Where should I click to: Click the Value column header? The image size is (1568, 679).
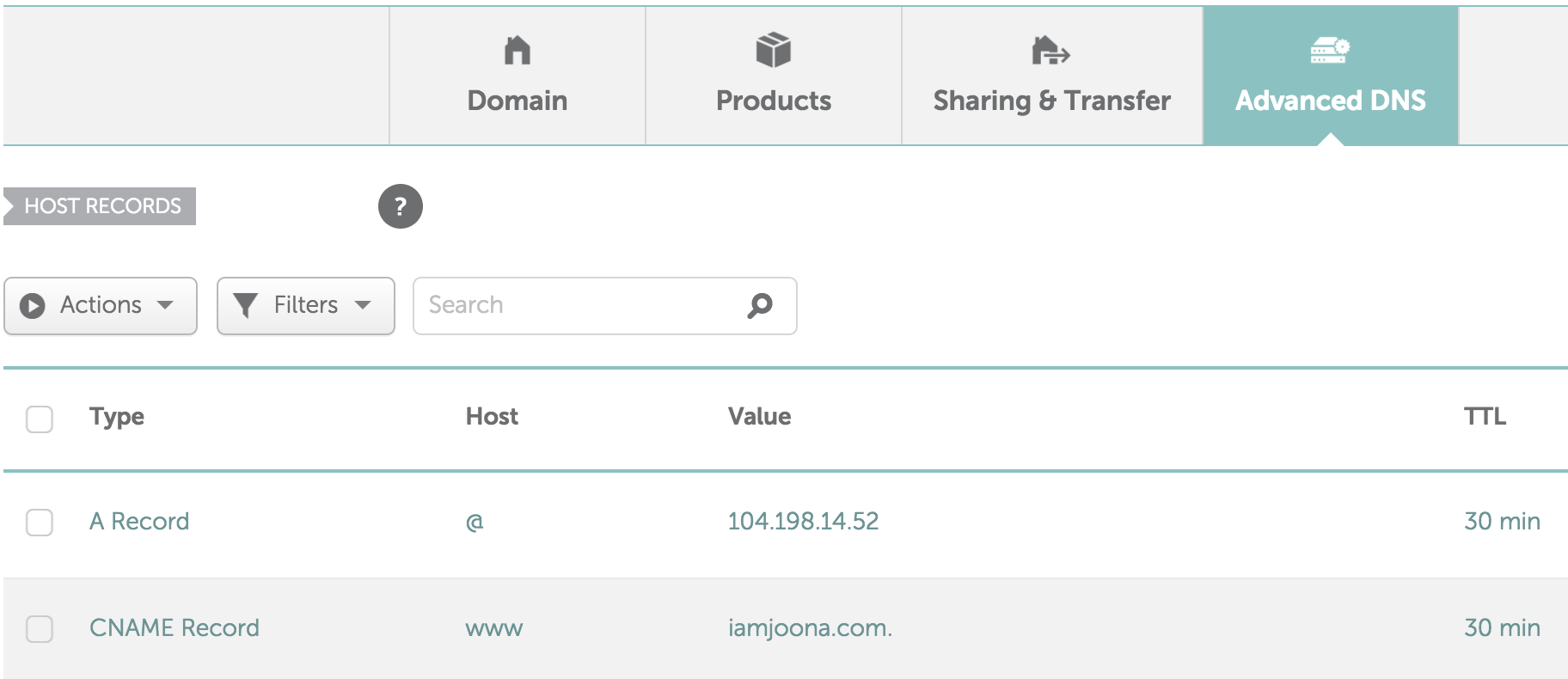[759, 416]
